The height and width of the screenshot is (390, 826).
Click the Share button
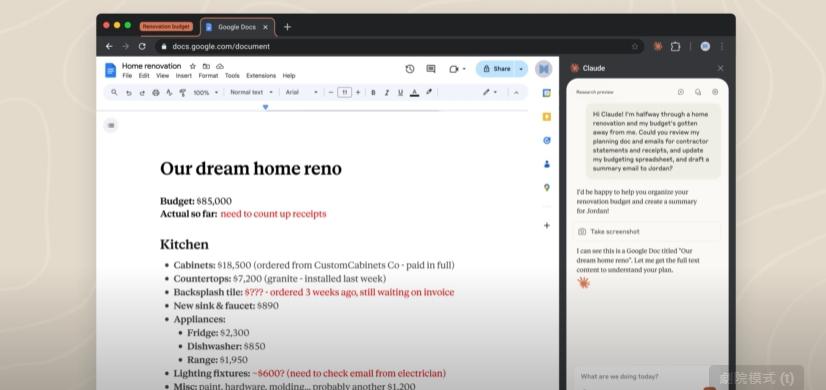[x=496, y=69]
